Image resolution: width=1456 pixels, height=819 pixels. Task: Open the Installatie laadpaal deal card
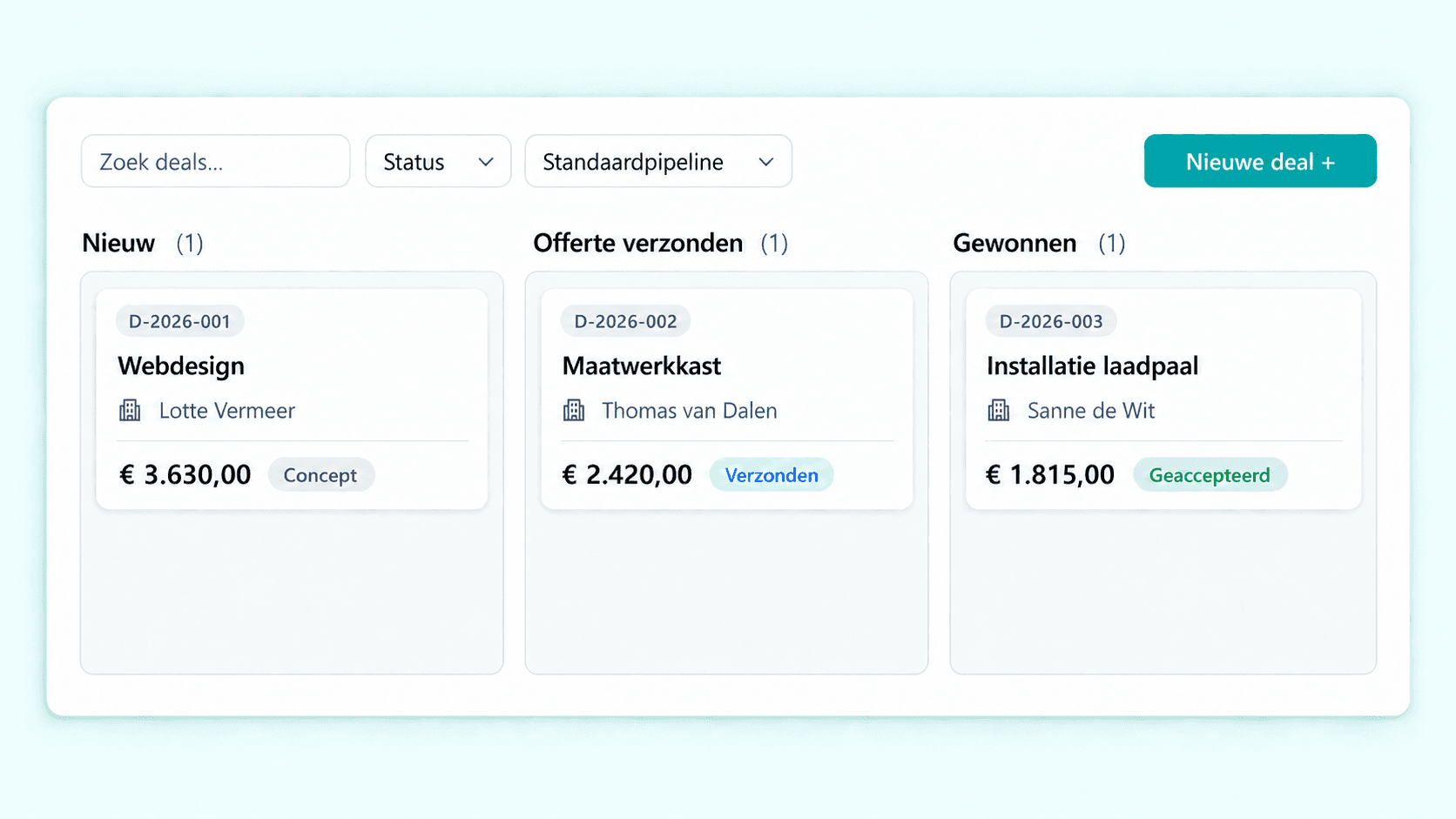pos(1163,399)
